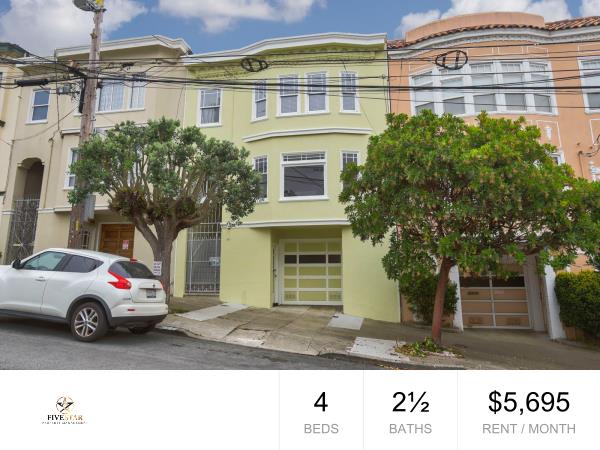Click the RENT / MONTH label
The height and width of the screenshot is (450, 600).
[x=529, y=429]
